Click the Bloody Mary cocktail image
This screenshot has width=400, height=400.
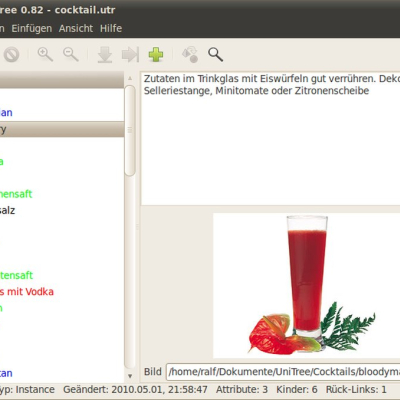307,285
